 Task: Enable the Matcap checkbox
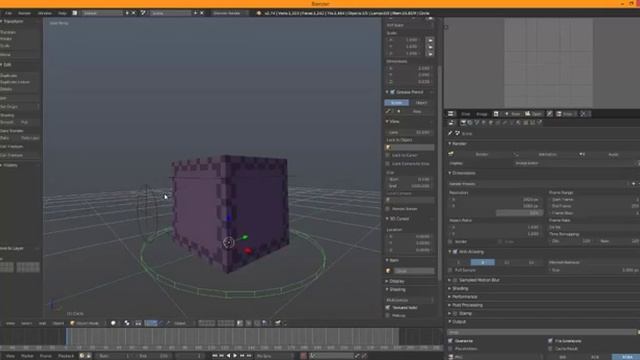(388, 316)
